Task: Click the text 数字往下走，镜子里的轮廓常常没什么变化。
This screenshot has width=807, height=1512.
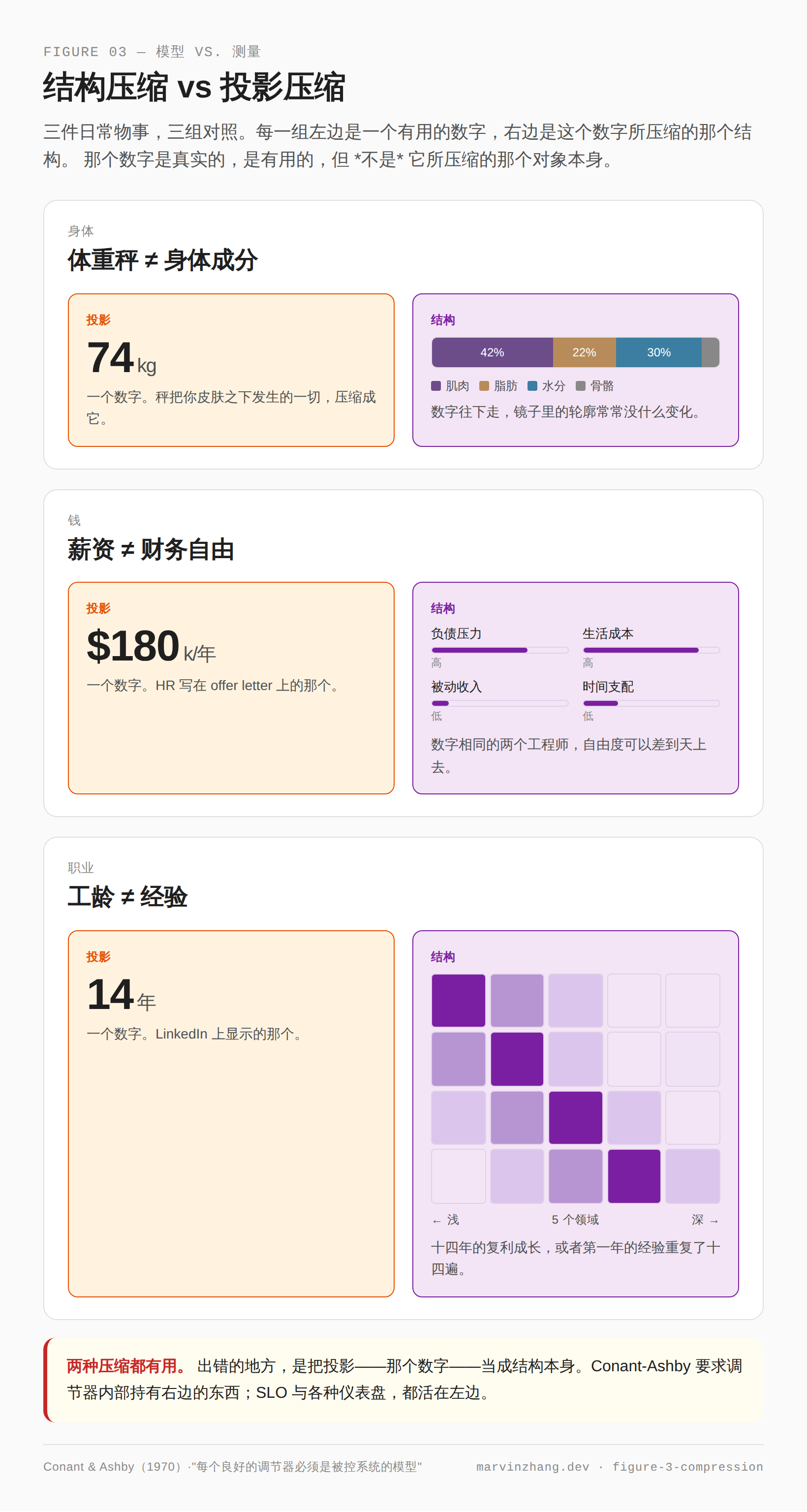Action: click(x=569, y=411)
